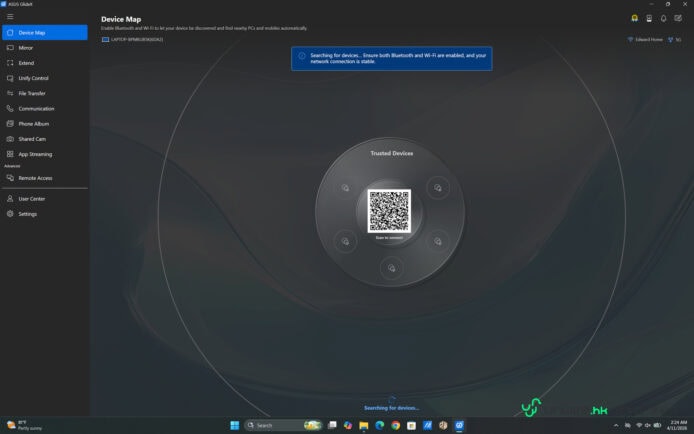The width and height of the screenshot is (694, 434).
Task: Open File Transfer
Action: click(45, 93)
